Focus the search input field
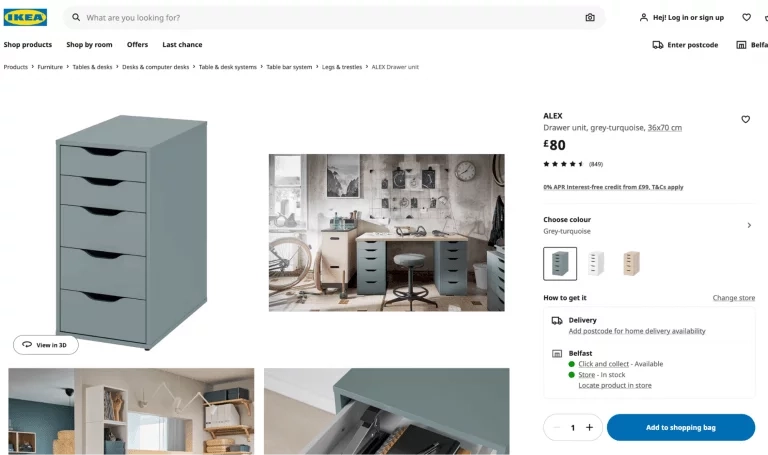This screenshot has width=768, height=455. (333, 18)
